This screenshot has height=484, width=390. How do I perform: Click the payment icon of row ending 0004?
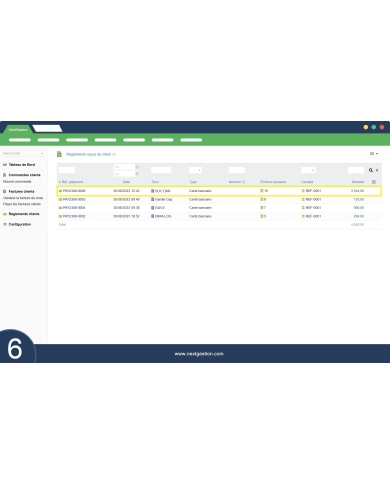point(60,208)
